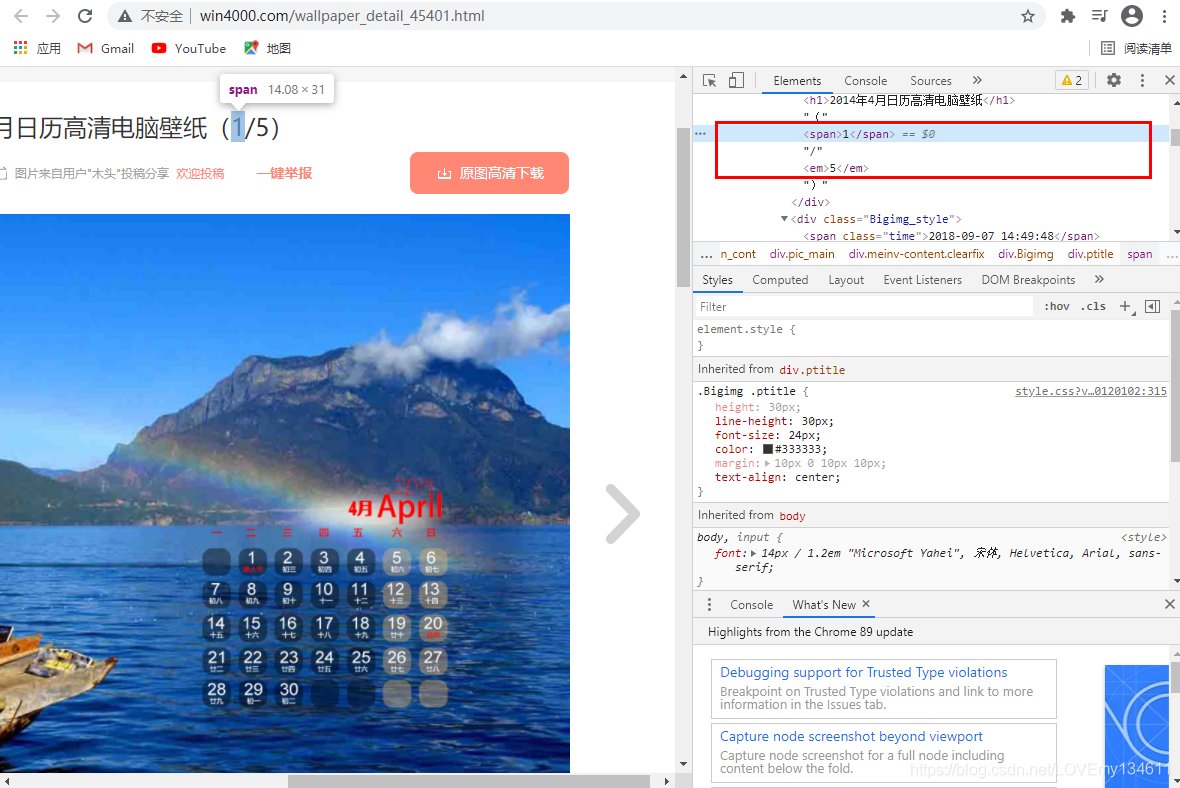Select the em 5 element line
The image size is (1180, 788).
(x=836, y=168)
